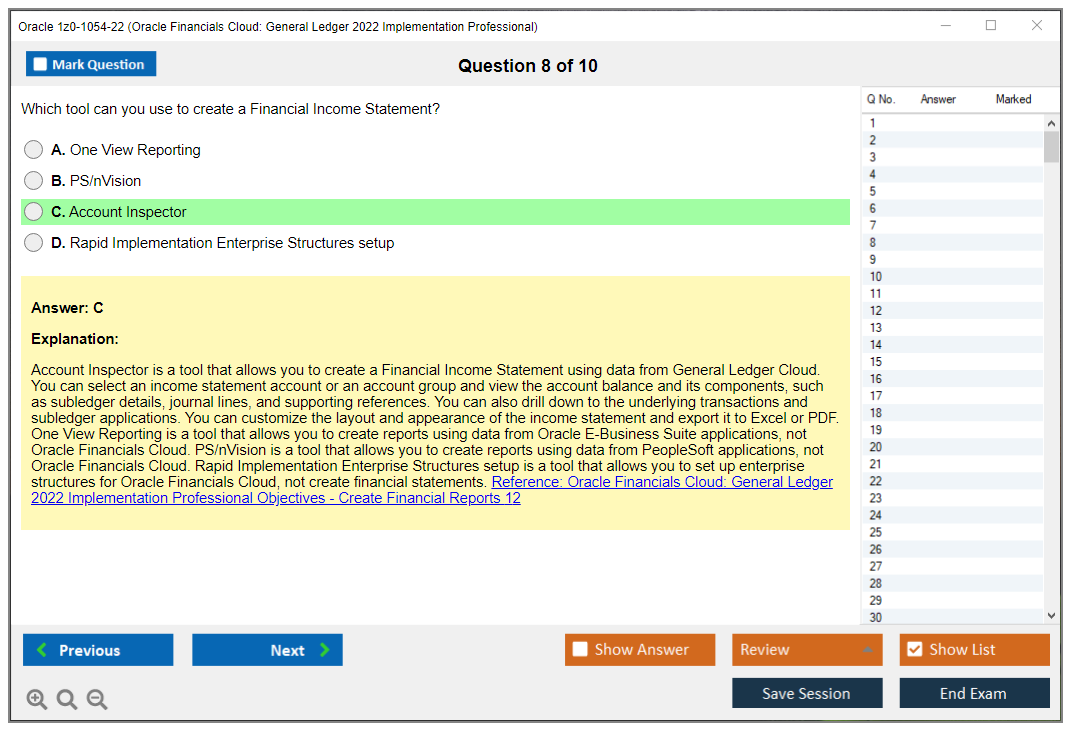Screen dimensions: 1075x735
Task: Select question 8 in the question list
Action: pyautogui.click(x=873, y=242)
